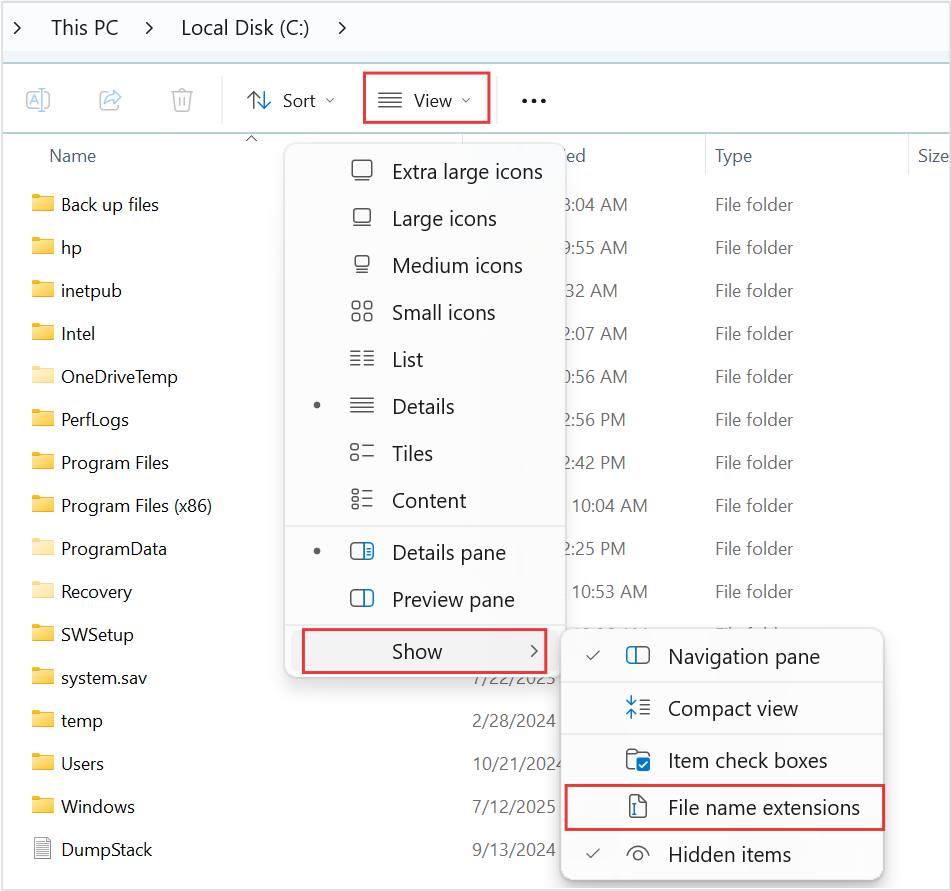Sort files by the Type column

pos(733,156)
